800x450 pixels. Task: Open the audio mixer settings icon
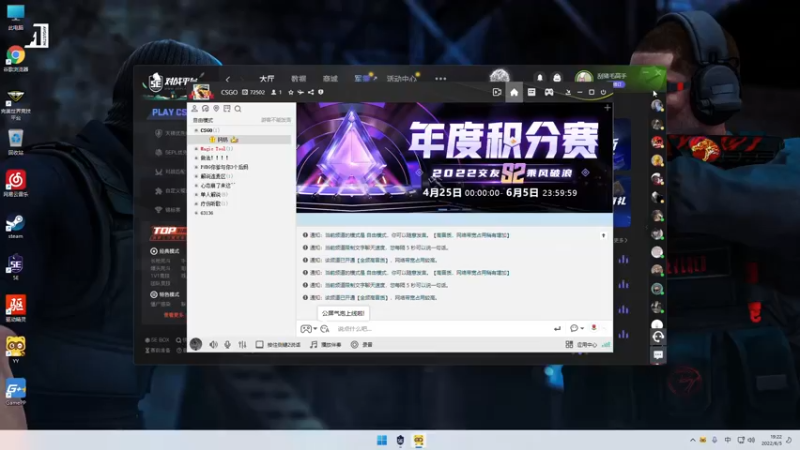[242, 344]
